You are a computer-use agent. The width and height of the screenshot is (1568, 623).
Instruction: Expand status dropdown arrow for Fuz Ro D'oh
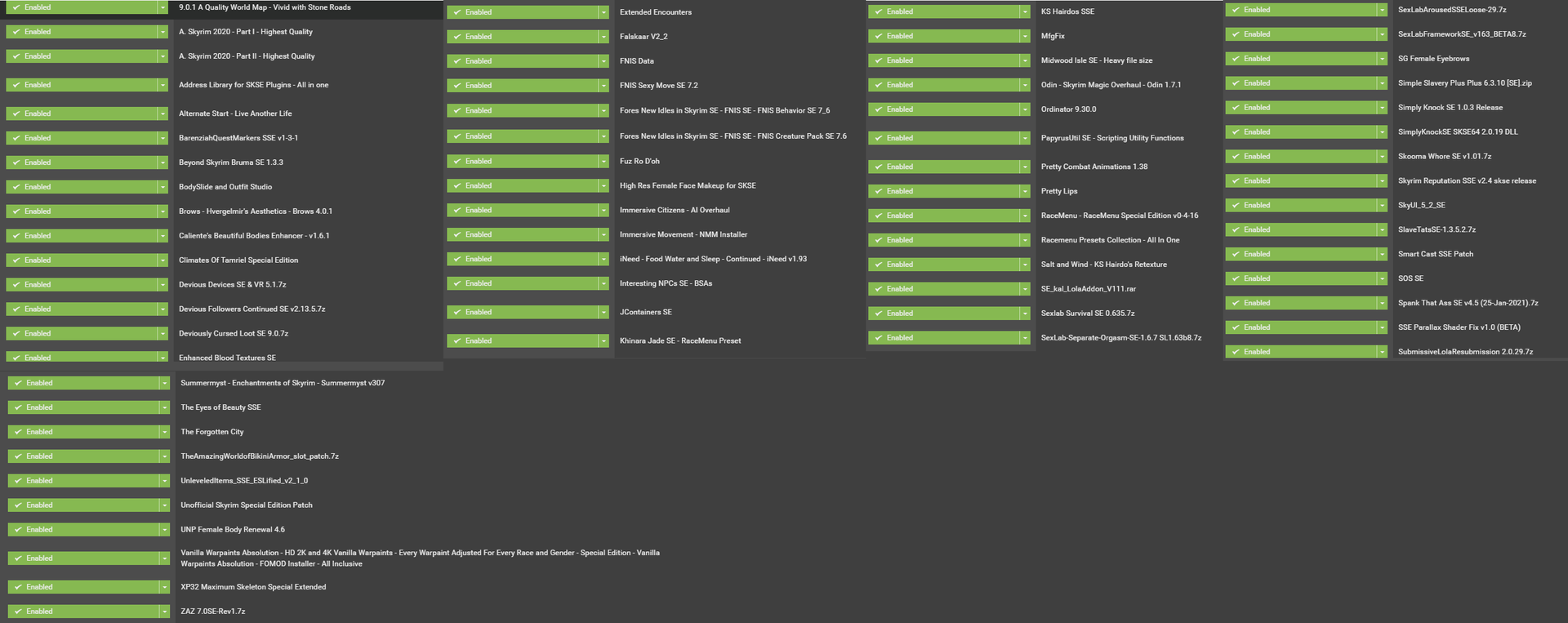coord(604,161)
